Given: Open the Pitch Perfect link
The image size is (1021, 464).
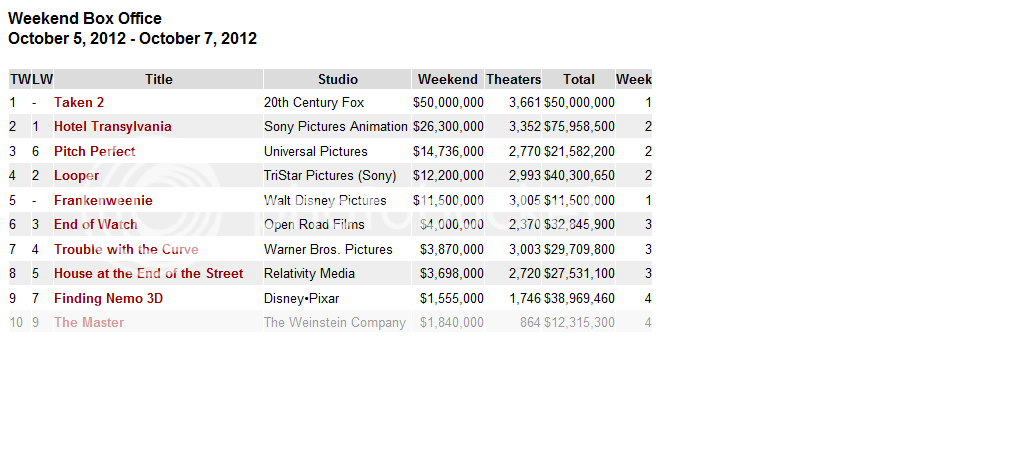Looking at the screenshot, I should 94,151.
